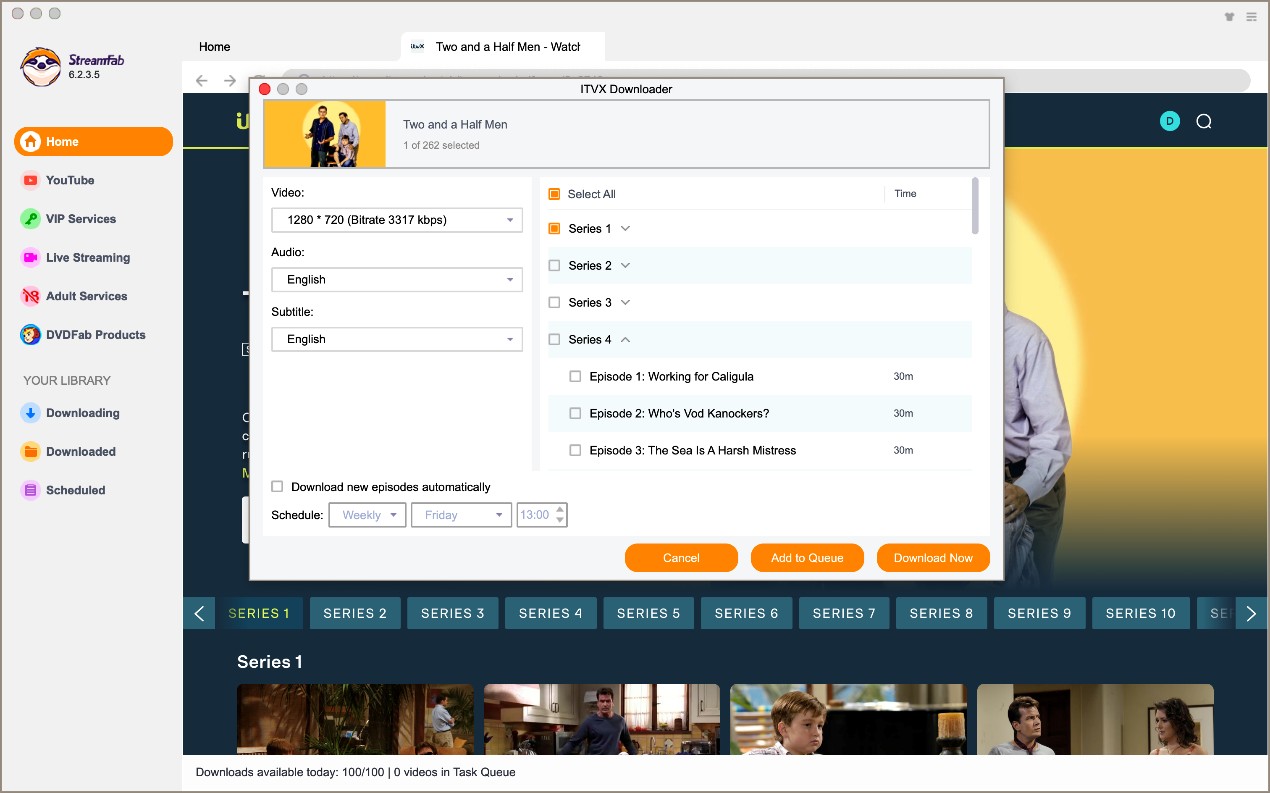Open first Series 1 episode thumbnail
This screenshot has height=793, width=1270.
(x=355, y=719)
